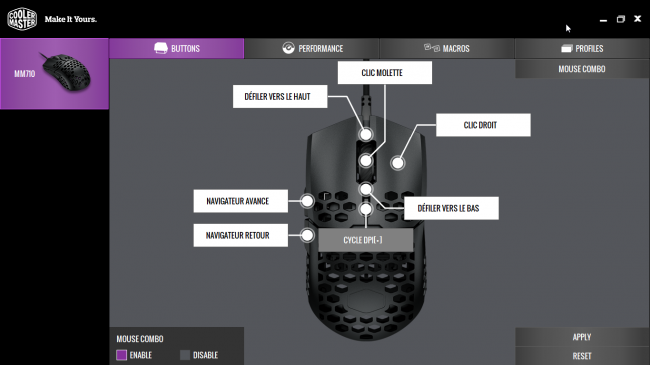Viewport: 650px width, 365px height.
Task: Select the MM710 mouse device thumbnail
Action: coord(54,74)
